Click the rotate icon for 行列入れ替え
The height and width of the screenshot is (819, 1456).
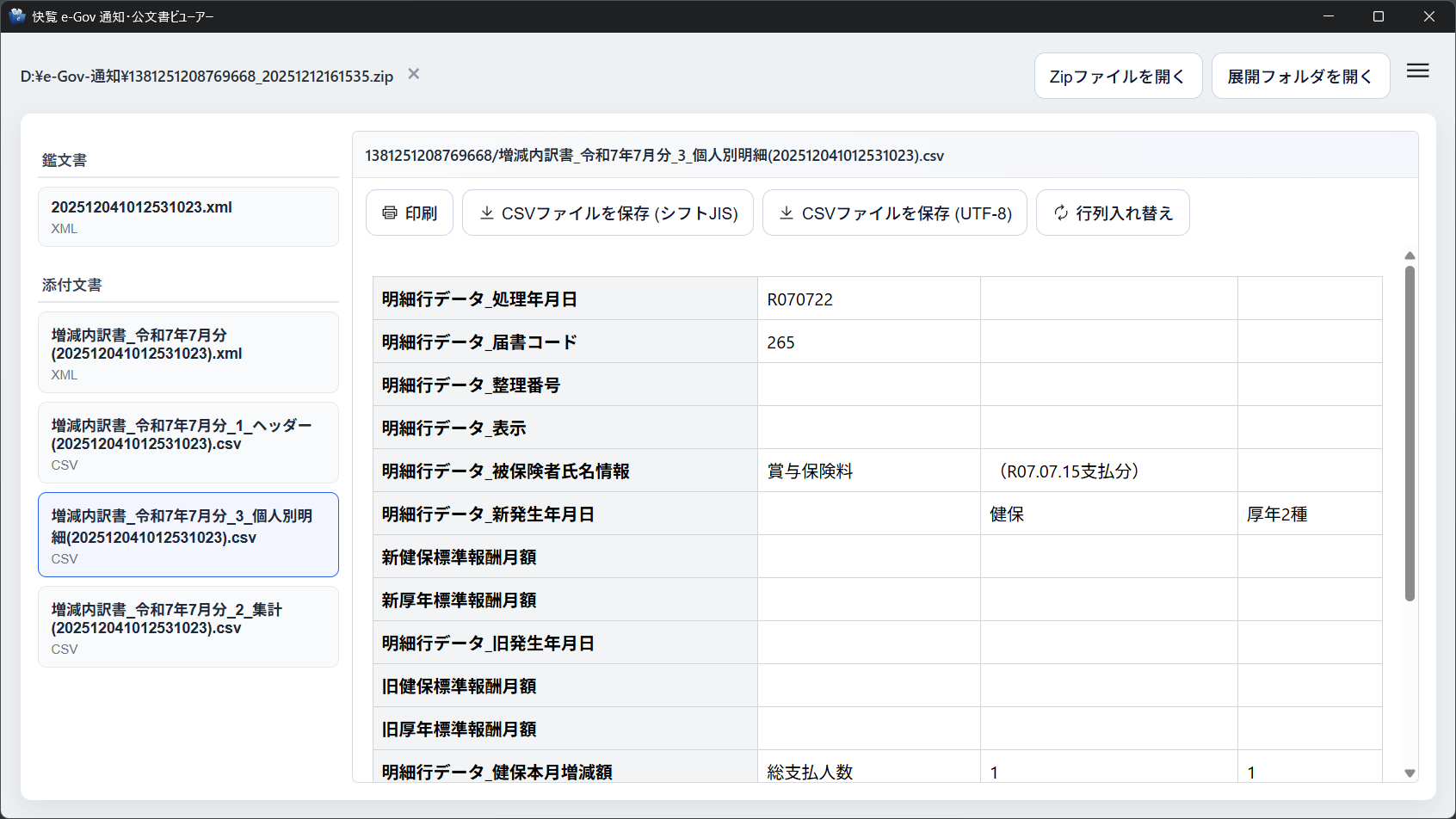[1061, 212]
